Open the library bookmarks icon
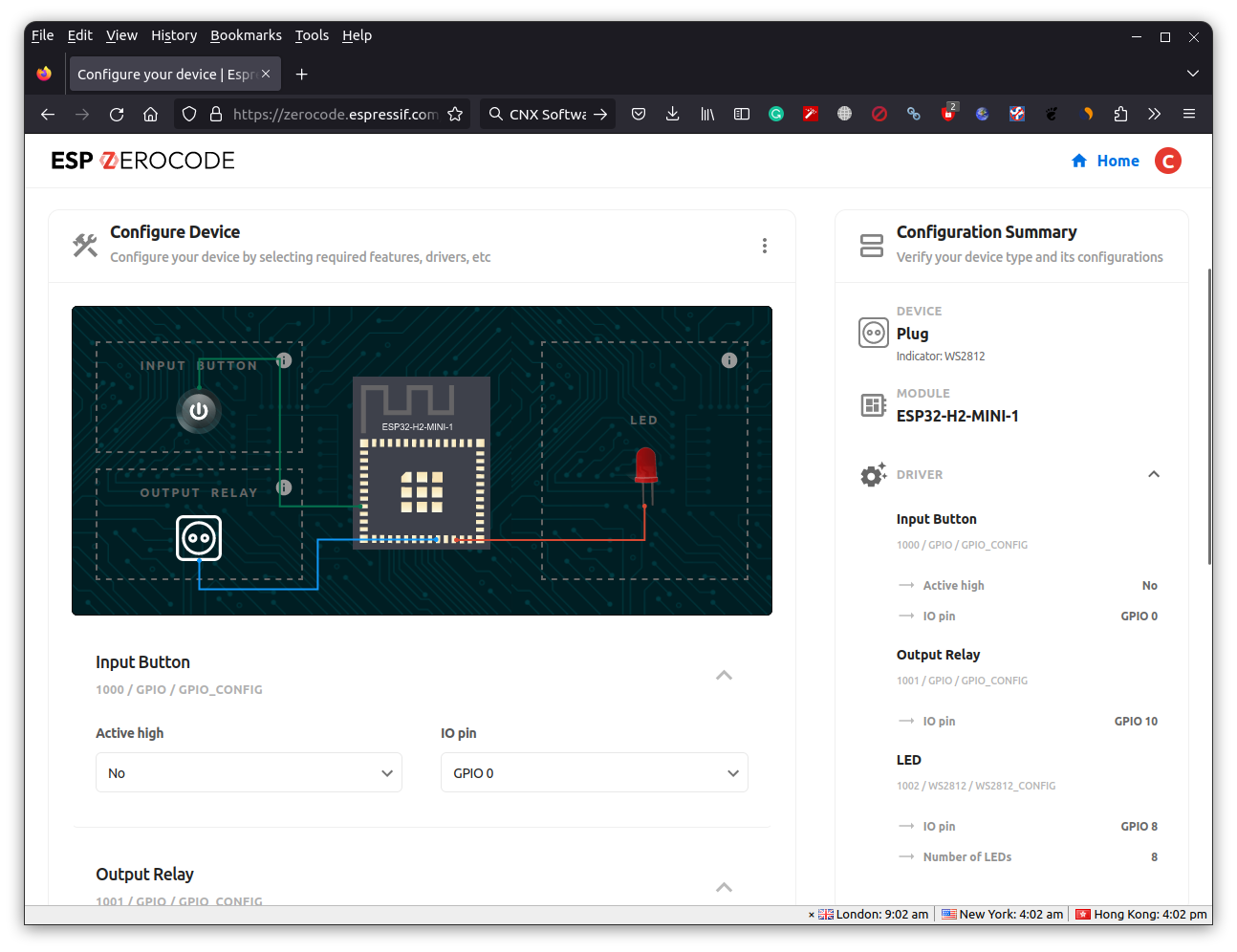This screenshot has height=952, width=1237. 707,114
